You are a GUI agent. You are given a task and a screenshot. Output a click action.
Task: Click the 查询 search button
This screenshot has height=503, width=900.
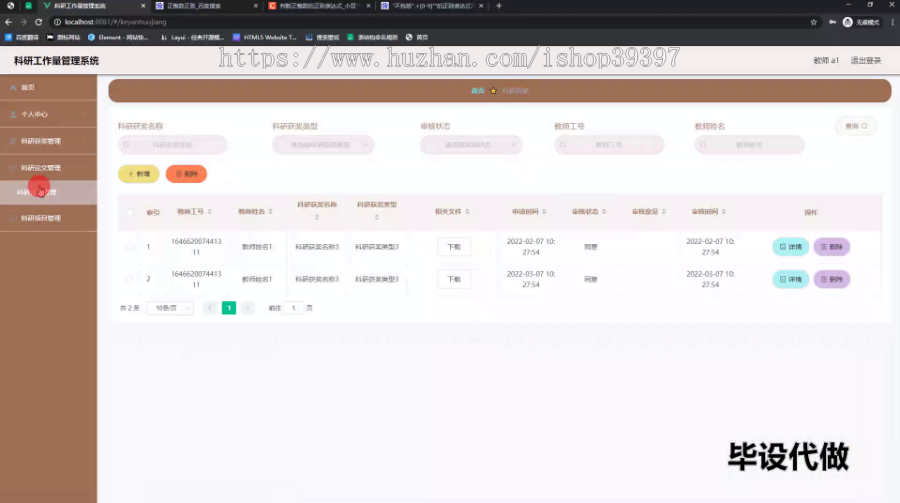coord(856,126)
